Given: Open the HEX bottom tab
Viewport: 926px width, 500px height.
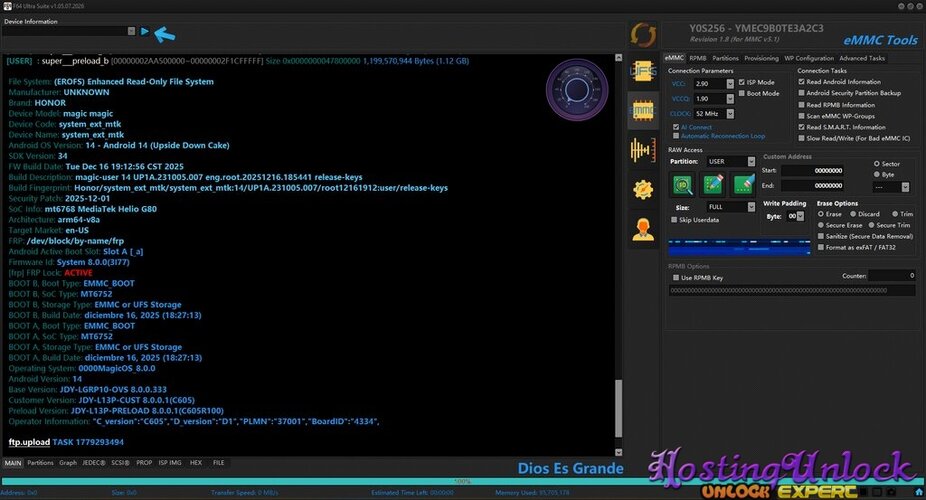Looking at the screenshot, I should [196, 463].
